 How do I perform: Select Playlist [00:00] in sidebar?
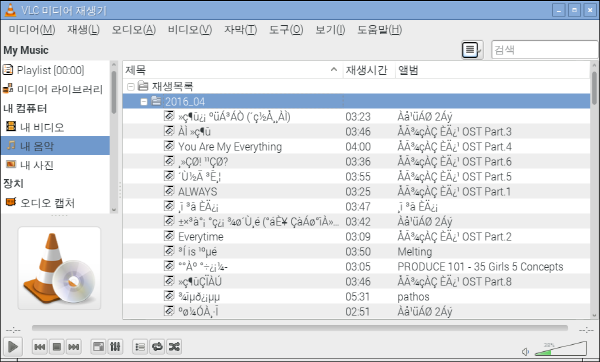[55, 70]
